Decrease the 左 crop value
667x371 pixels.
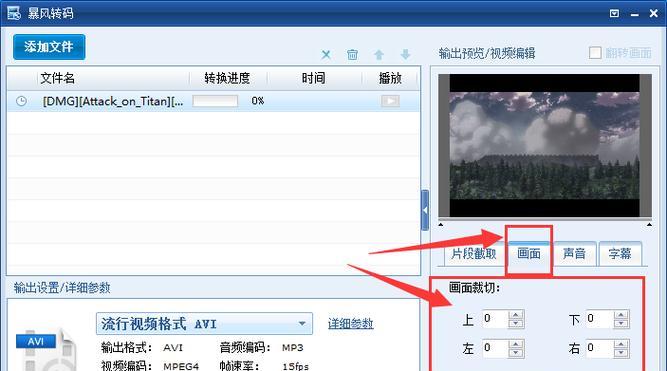516,353
